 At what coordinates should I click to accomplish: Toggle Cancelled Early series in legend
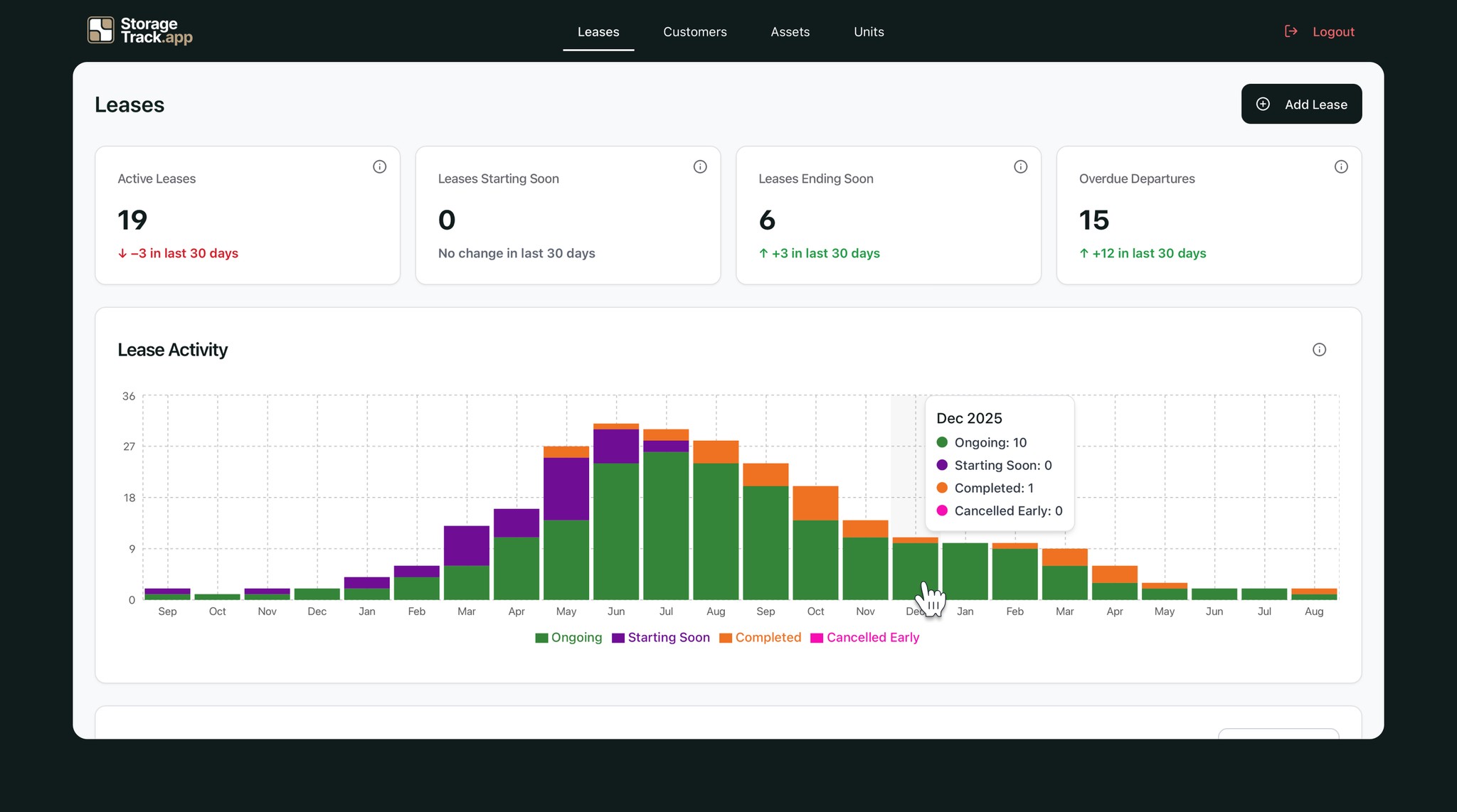click(865, 637)
